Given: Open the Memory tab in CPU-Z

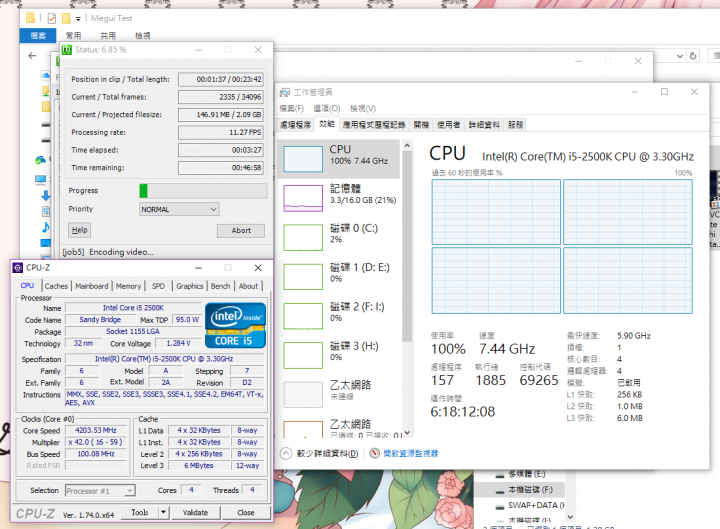Looking at the screenshot, I should [x=129, y=286].
